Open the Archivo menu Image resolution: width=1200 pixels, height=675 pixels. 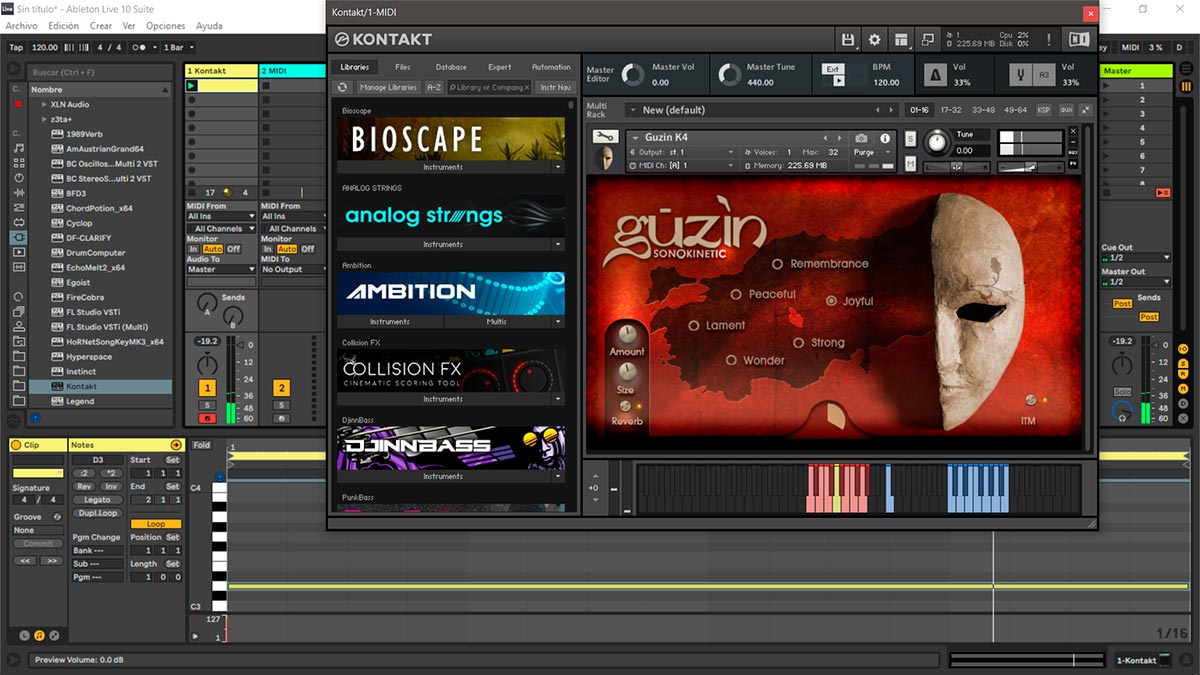(x=21, y=26)
